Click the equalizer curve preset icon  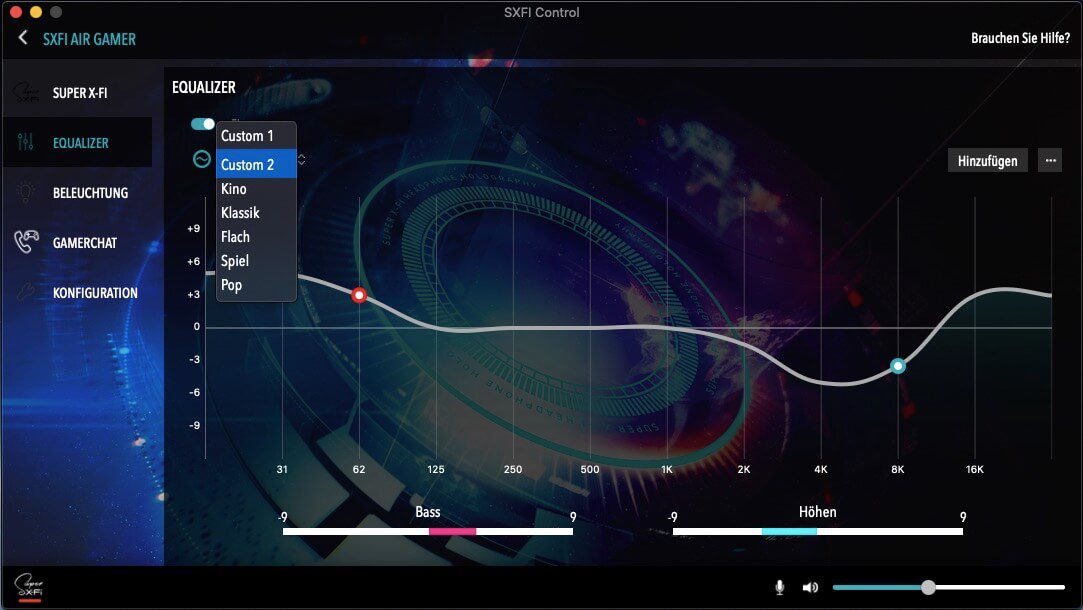coord(202,159)
